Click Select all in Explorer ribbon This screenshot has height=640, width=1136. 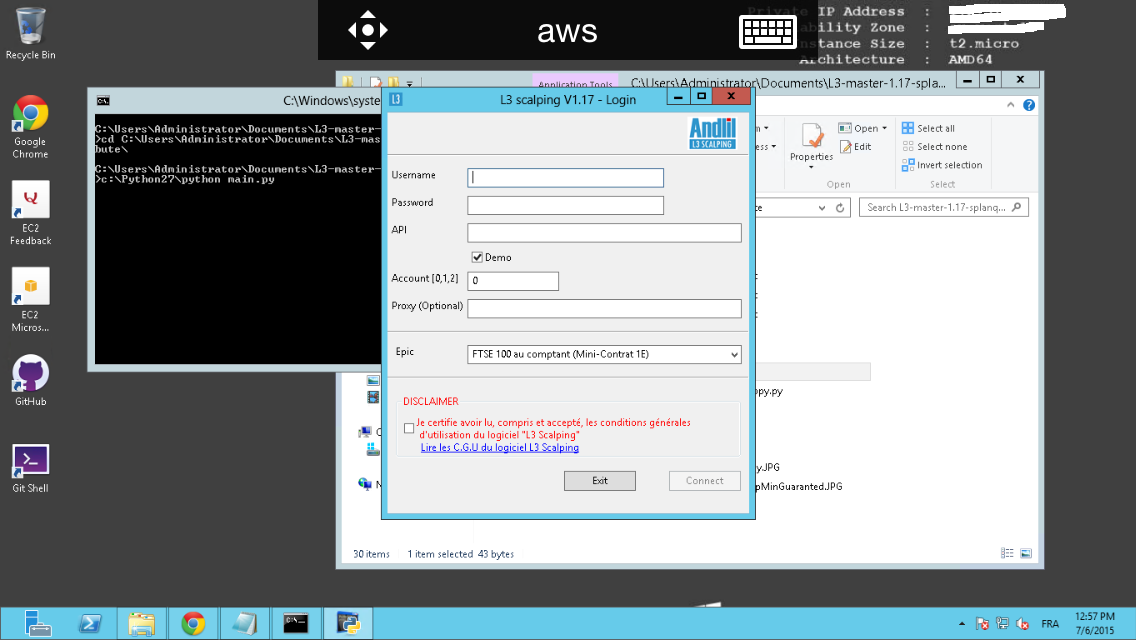point(928,128)
